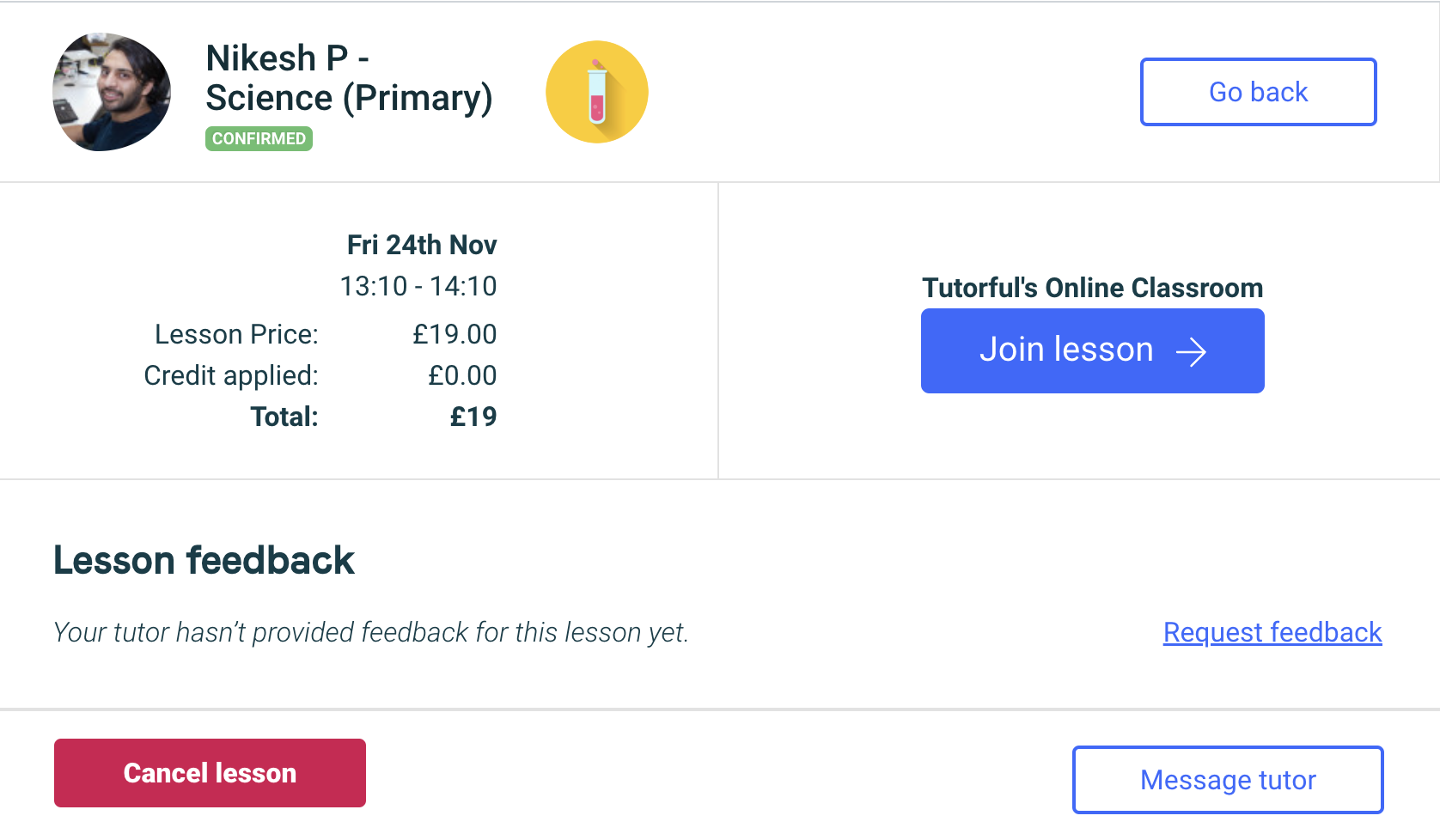Click the Total label

[x=284, y=417]
